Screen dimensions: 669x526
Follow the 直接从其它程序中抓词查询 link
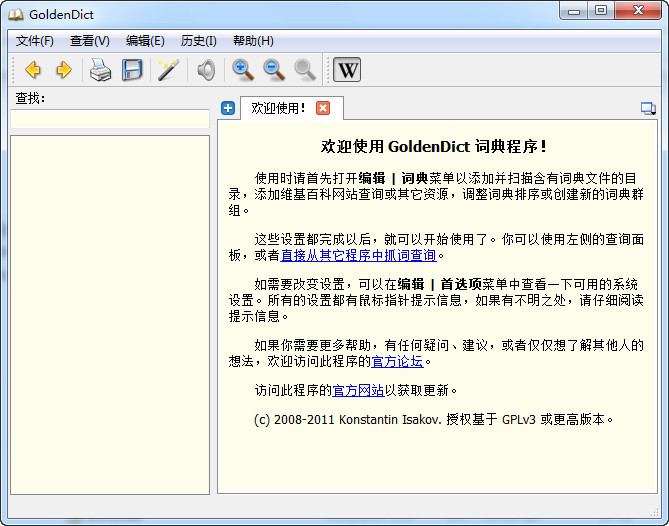tap(358, 256)
